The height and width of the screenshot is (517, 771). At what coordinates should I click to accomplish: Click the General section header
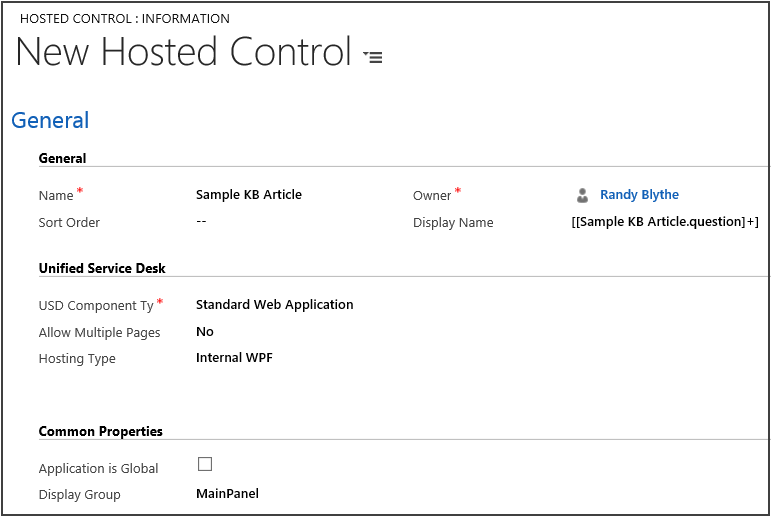62,158
